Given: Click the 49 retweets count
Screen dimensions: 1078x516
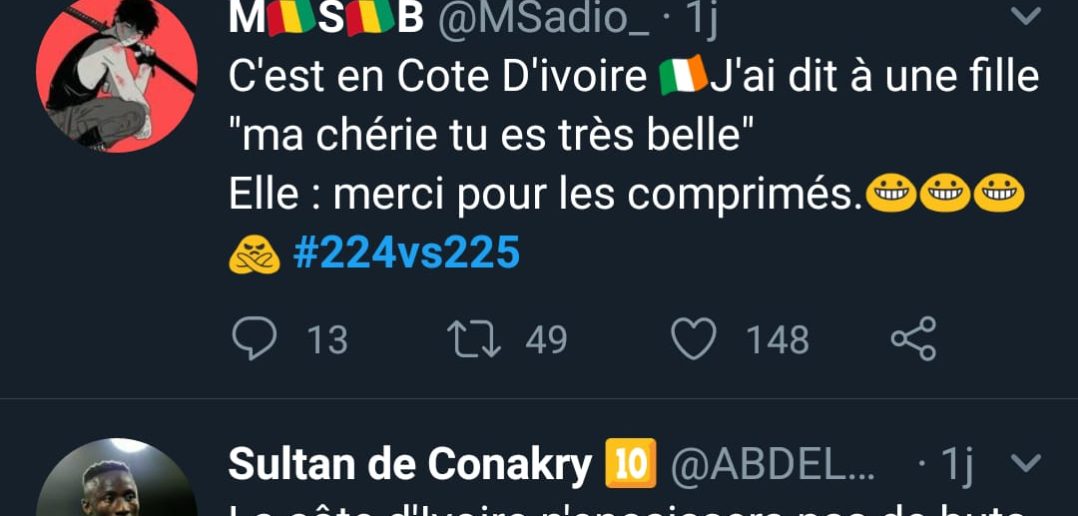Looking at the screenshot, I should 546,340.
